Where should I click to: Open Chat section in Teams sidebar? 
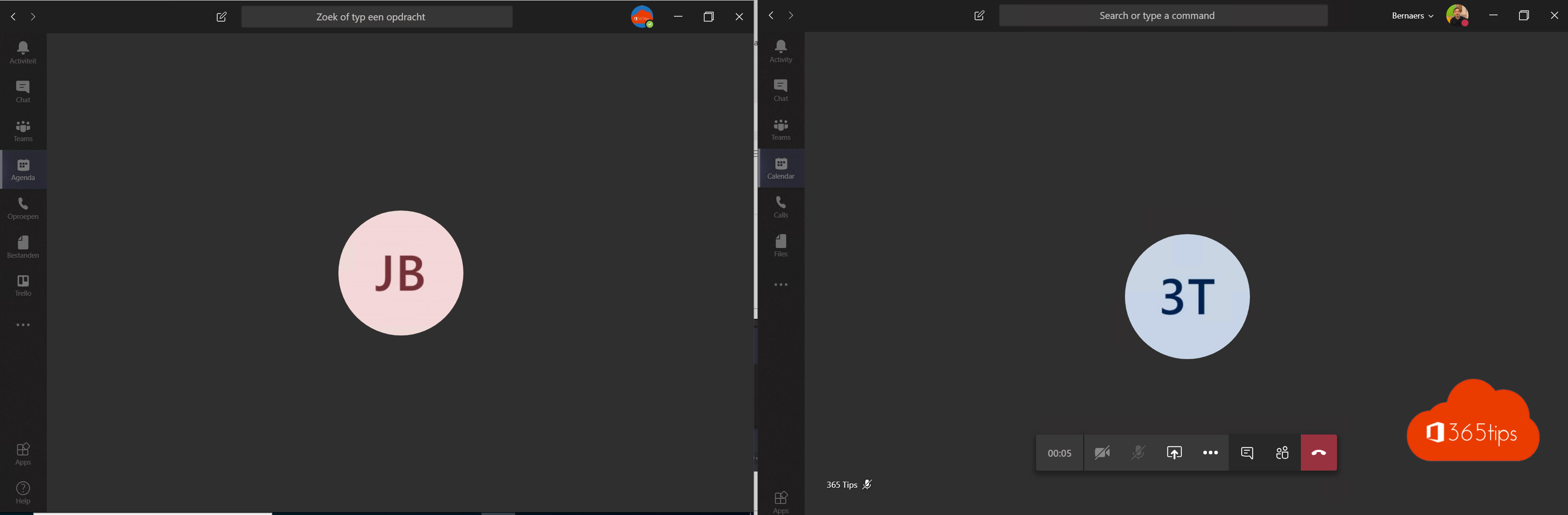pyautogui.click(x=22, y=90)
